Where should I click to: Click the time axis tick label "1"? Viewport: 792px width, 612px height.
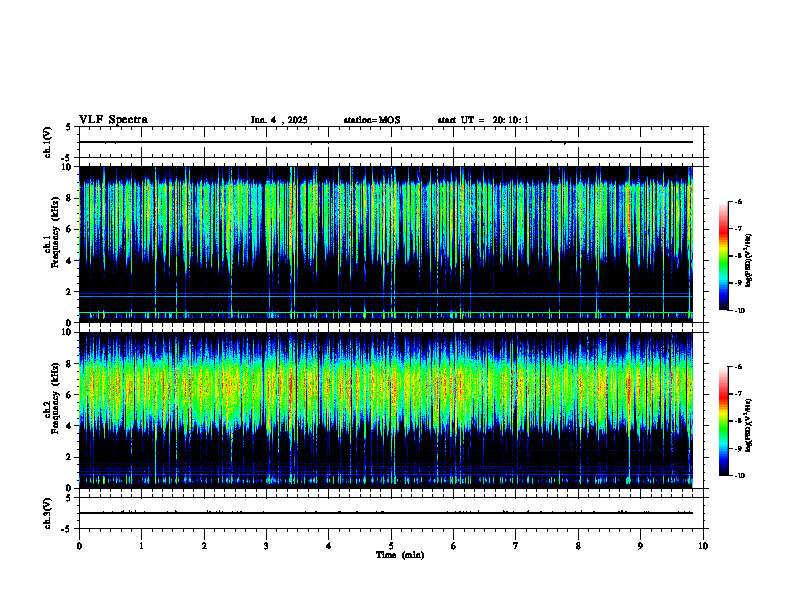point(141,546)
